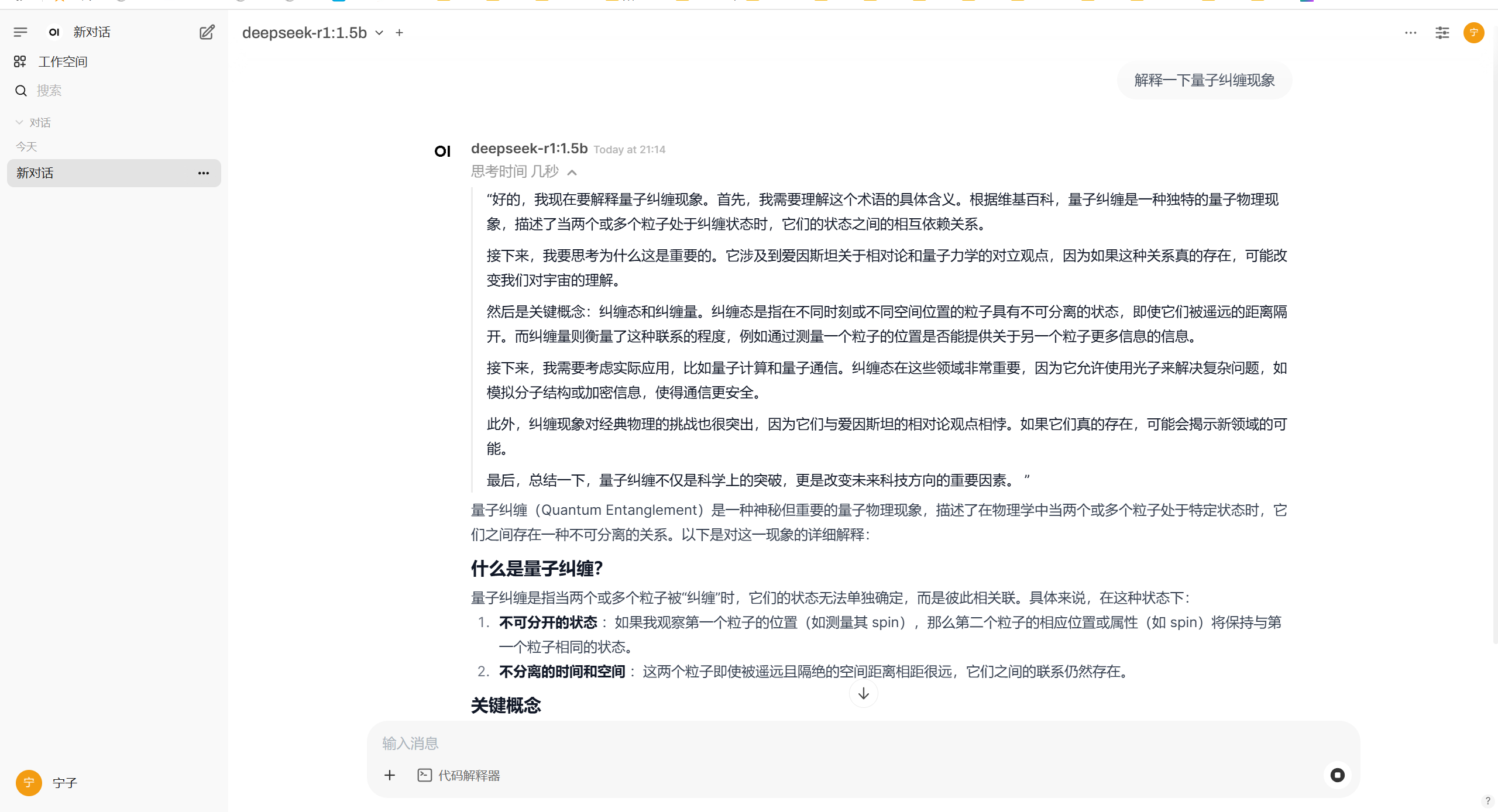Add another model with plus icon

(x=399, y=33)
